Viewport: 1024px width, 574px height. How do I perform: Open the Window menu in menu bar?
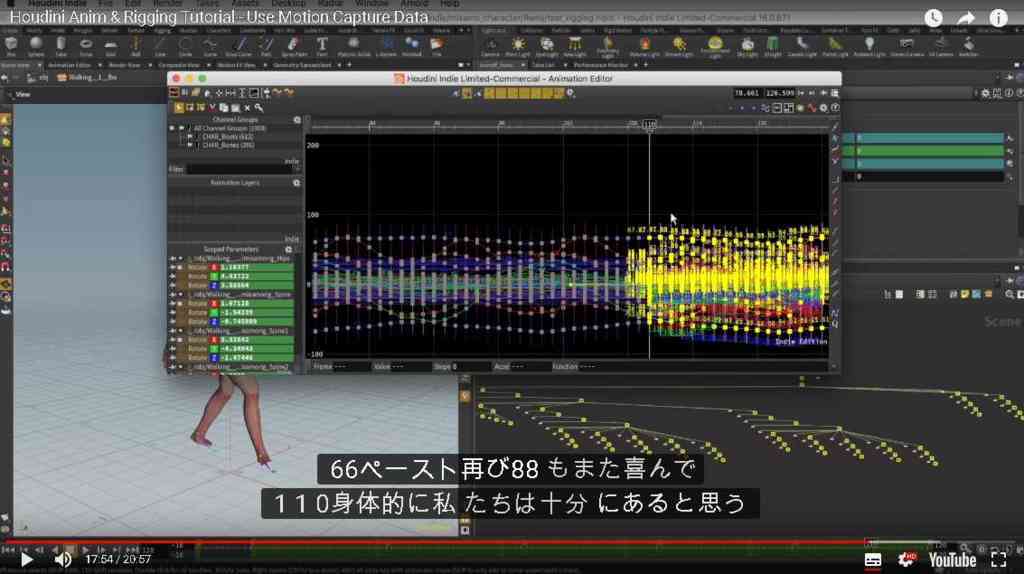click(372, 4)
